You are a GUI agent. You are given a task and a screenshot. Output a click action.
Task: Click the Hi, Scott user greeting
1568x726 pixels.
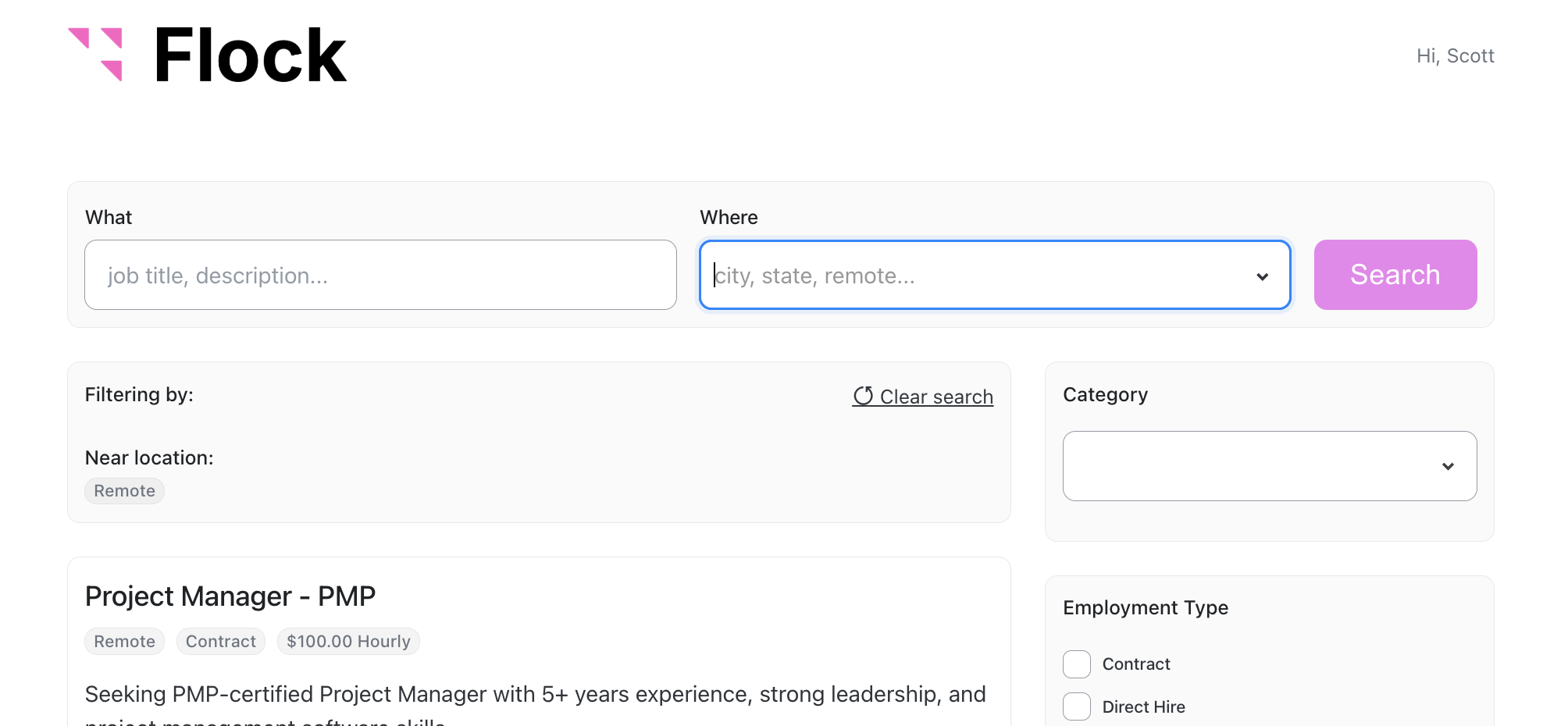(1455, 56)
